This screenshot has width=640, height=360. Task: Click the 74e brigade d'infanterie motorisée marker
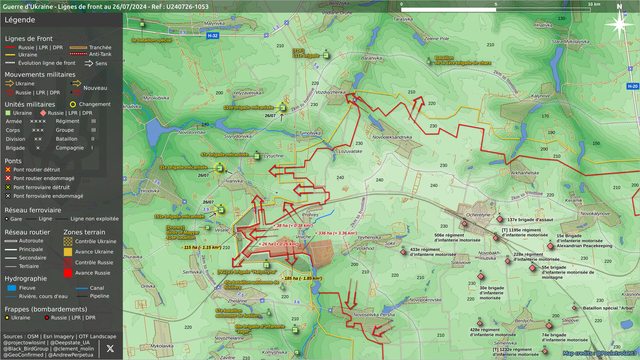[549, 326]
